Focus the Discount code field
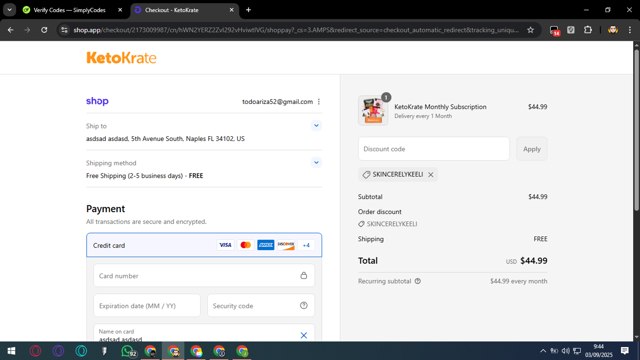640x360 pixels. (433, 149)
